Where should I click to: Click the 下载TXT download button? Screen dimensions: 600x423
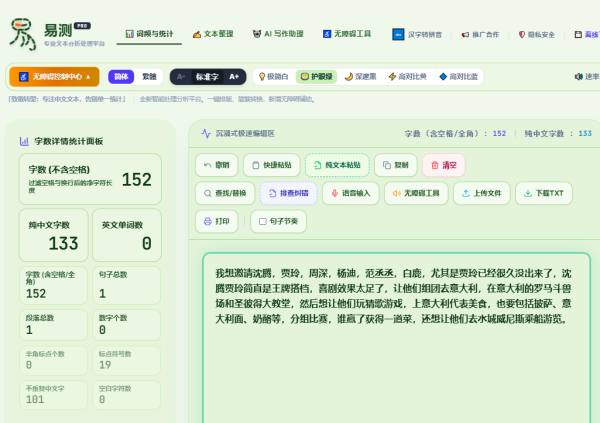coord(544,193)
